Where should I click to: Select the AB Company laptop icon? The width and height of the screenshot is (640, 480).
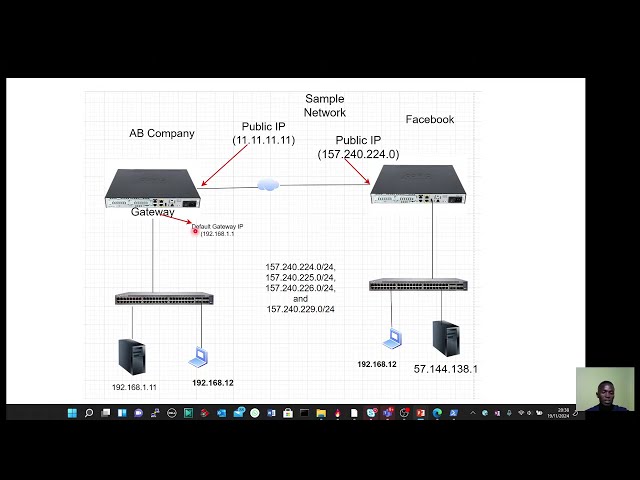198,358
